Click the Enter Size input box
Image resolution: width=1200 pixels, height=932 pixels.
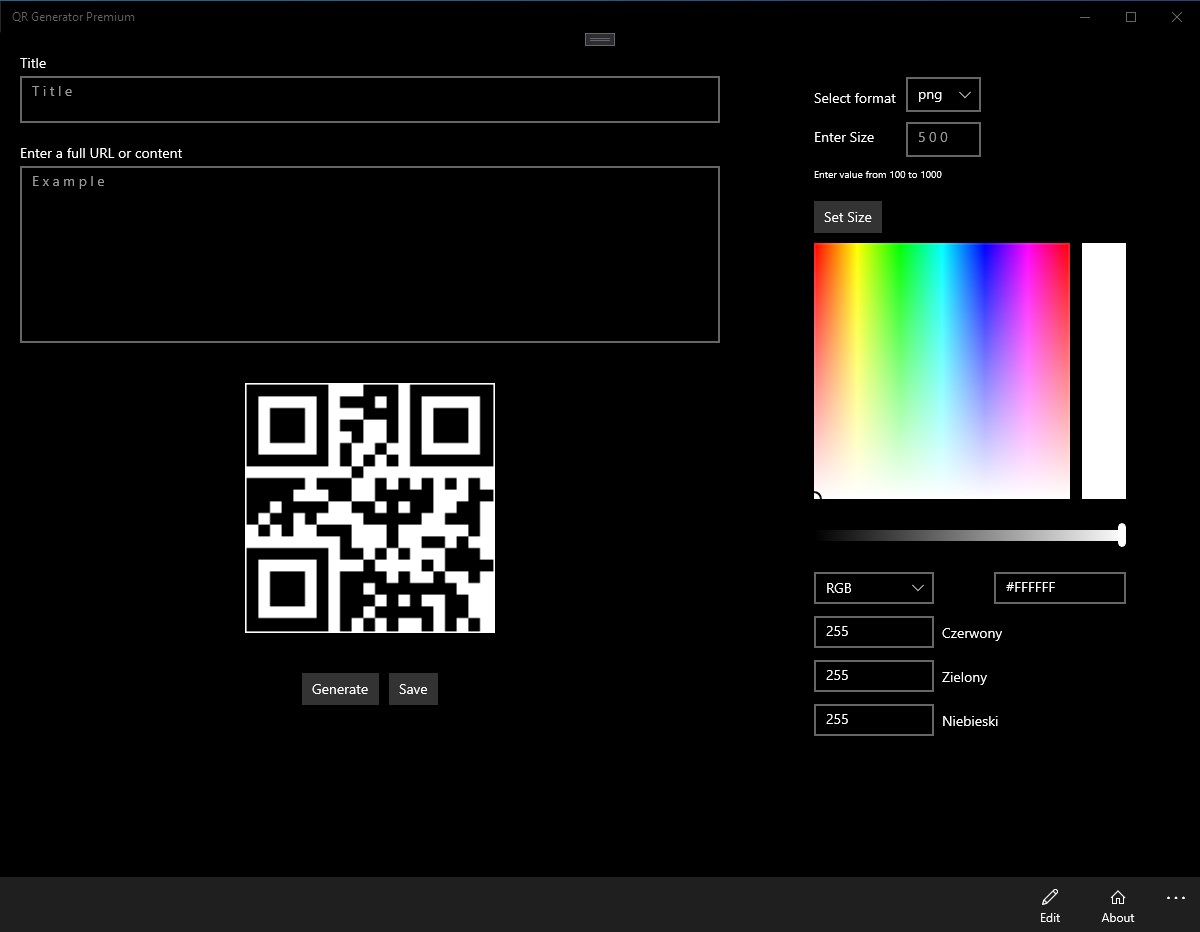[x=943, y=139]
